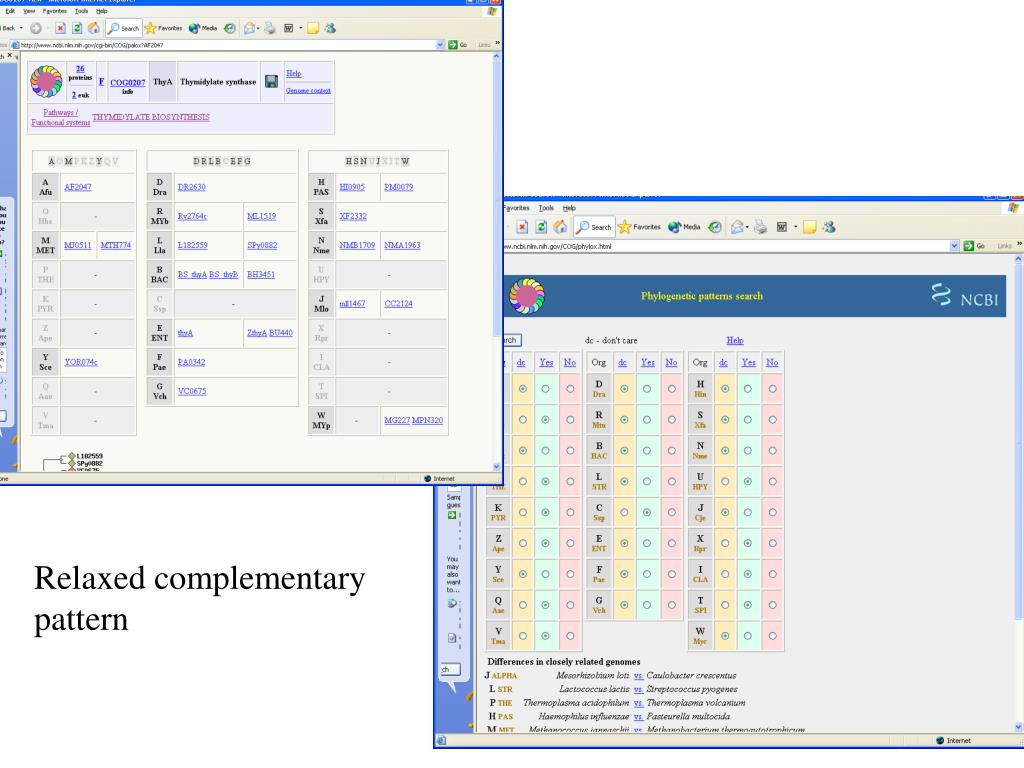
Task: Open Media in Phylogenetic patterns window toolbar
Action: (x=684, y=227)
